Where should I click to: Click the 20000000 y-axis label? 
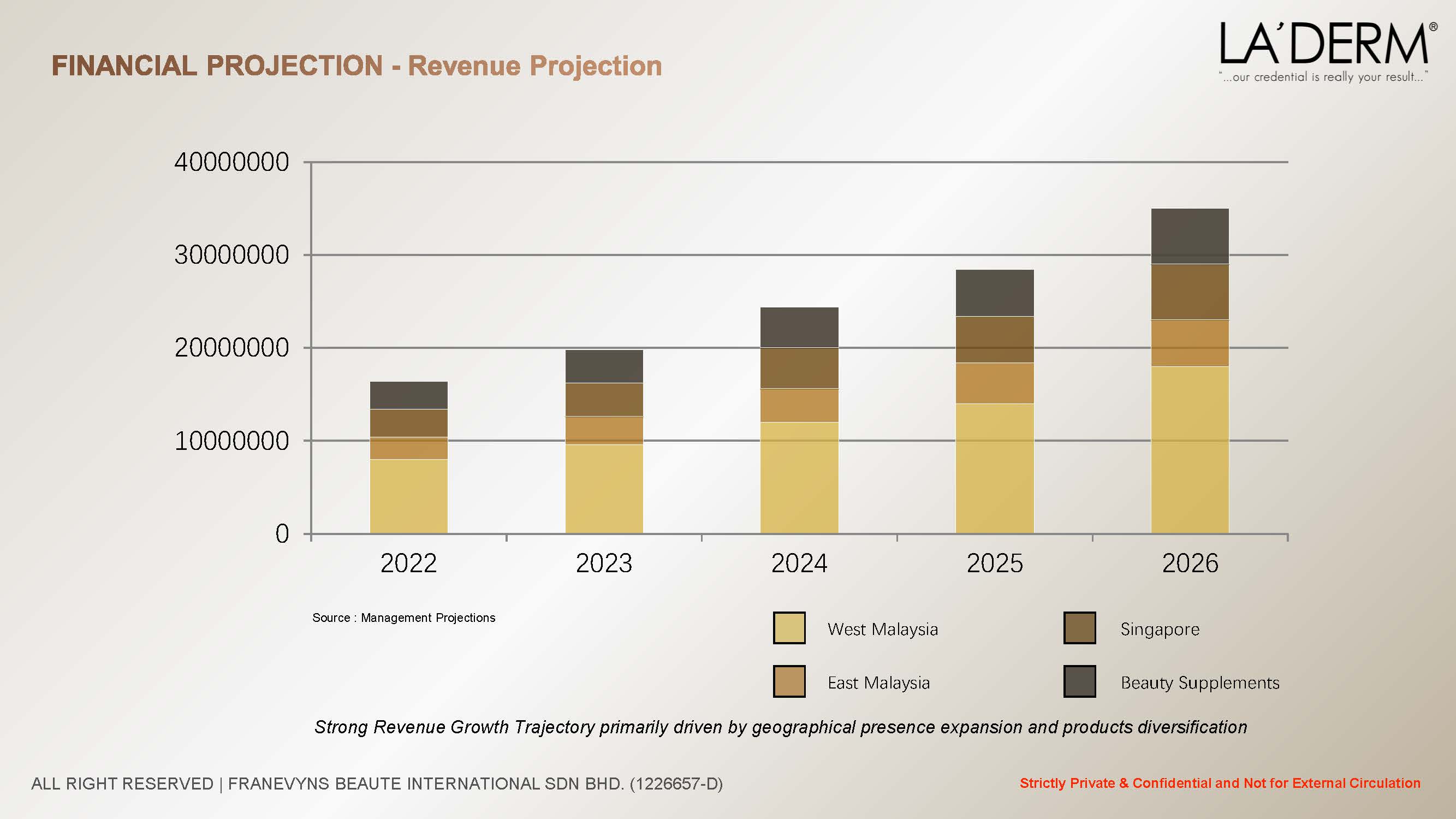pos(231,348)
